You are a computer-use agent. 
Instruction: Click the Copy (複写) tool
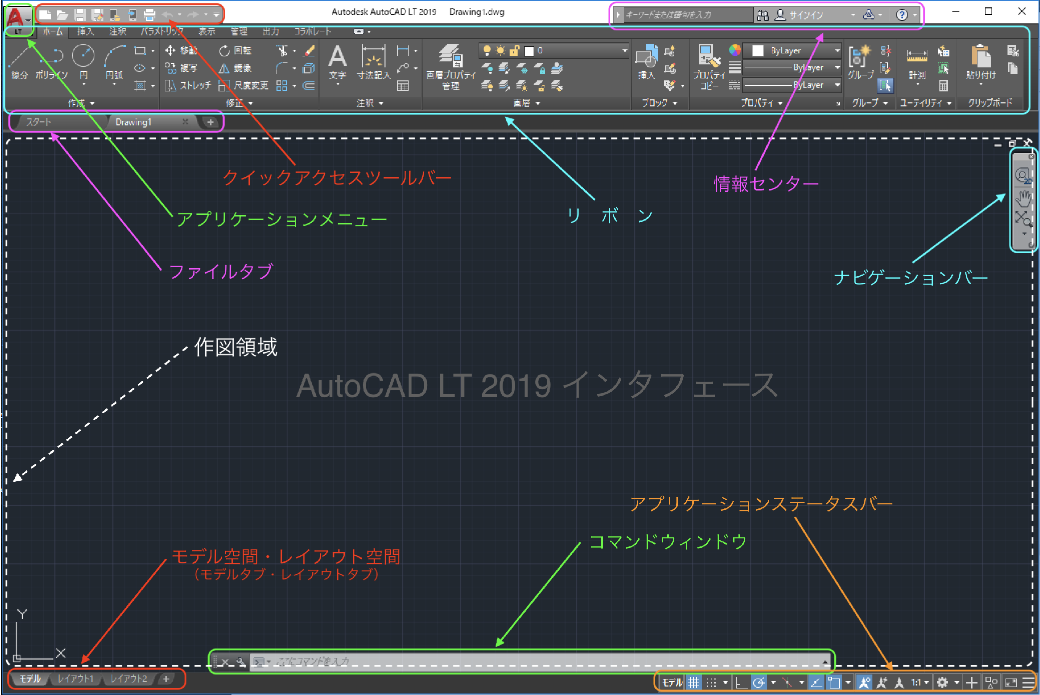(x=180, y=68)
